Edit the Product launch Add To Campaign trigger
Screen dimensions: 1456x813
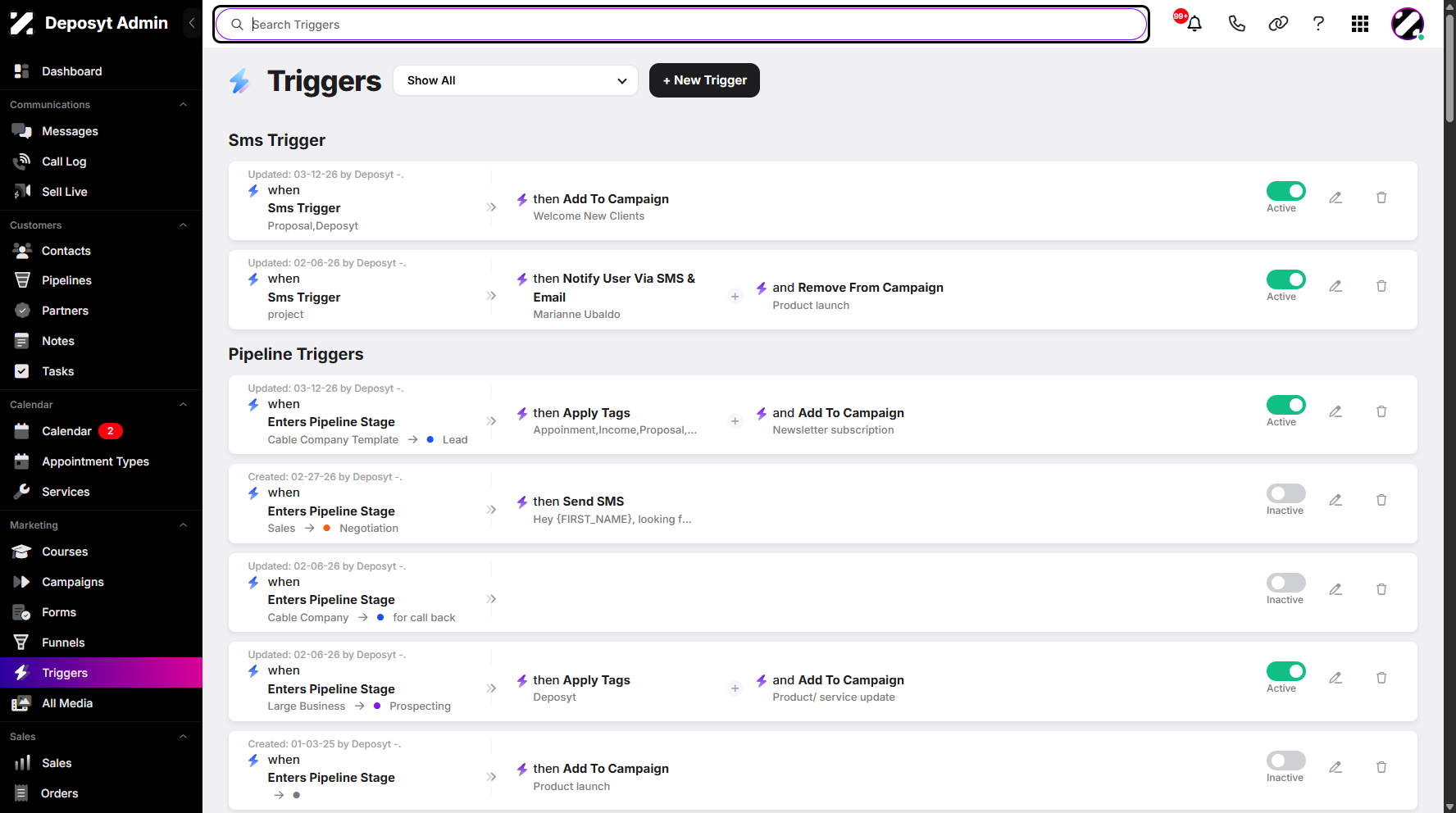[x=1335, y=767]
